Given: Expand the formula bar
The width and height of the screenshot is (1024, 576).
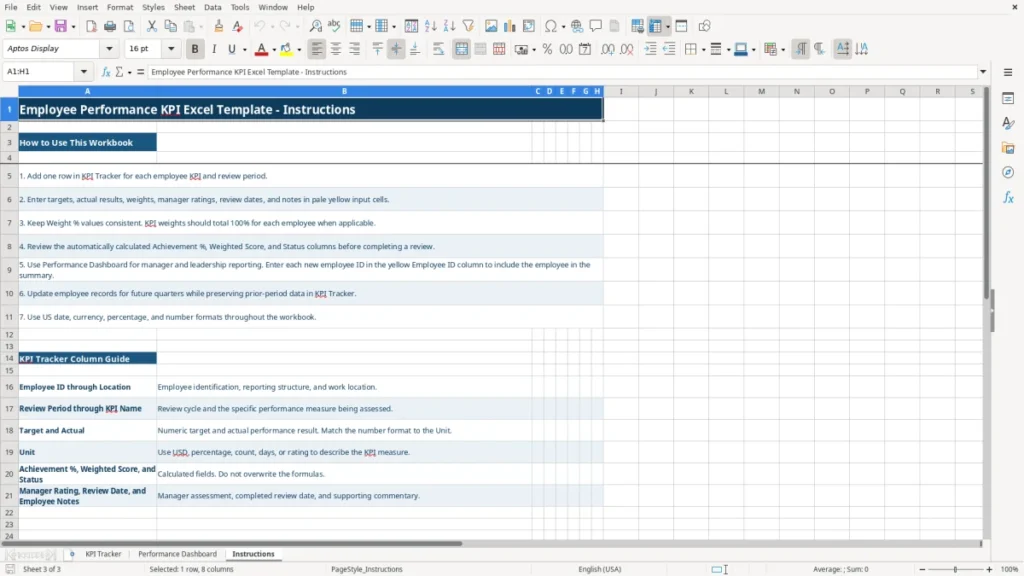Looking at the screenshot, I should [983, 72].
